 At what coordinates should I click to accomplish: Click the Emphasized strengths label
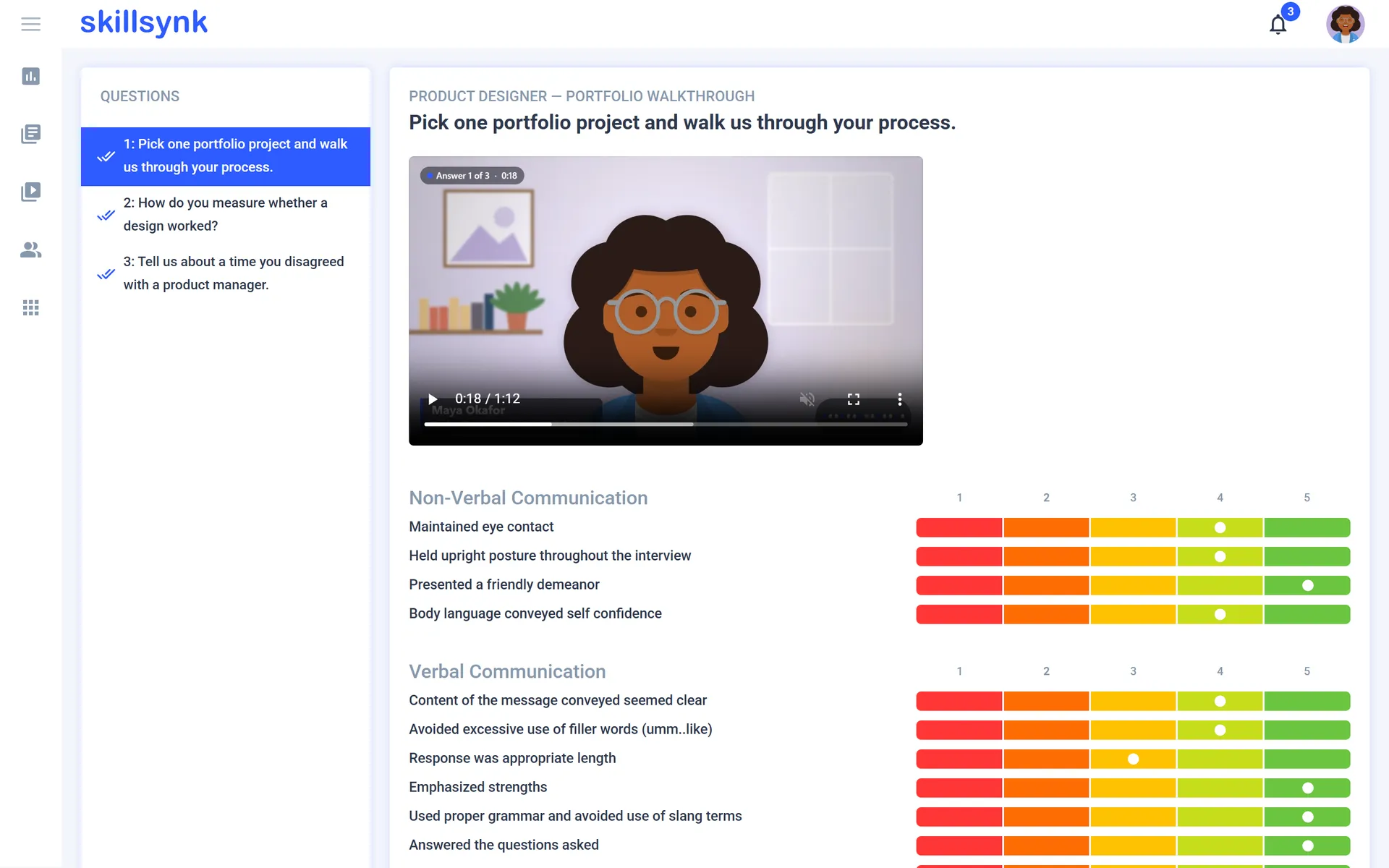click(x=477, y=787)
